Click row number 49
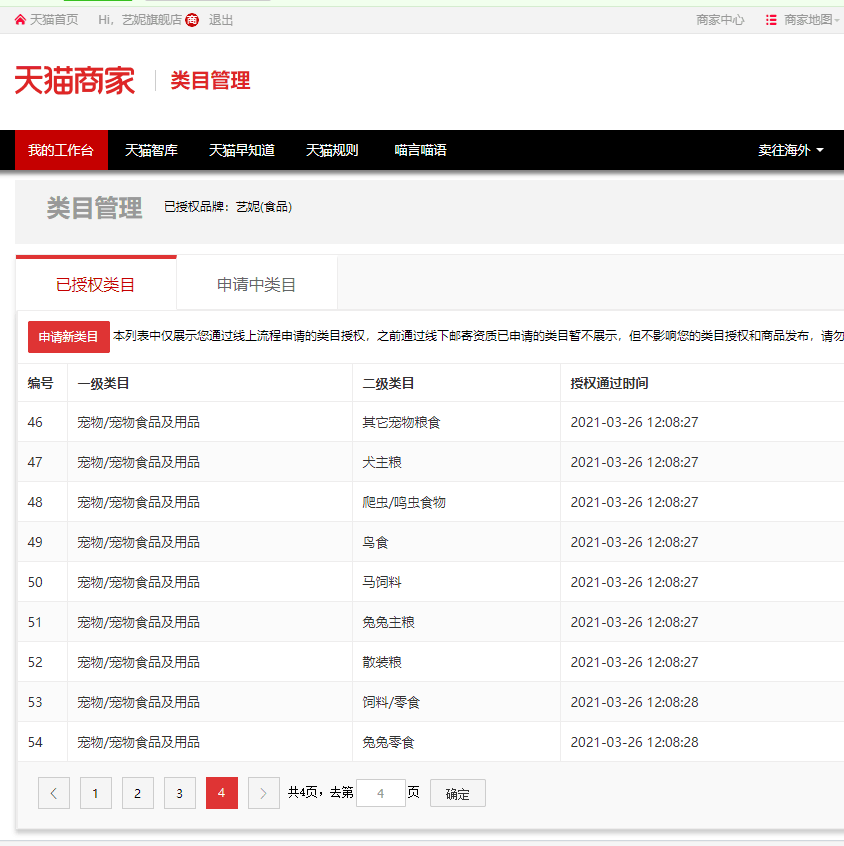The height and width of the screenshot is (846, 844). 35,542
